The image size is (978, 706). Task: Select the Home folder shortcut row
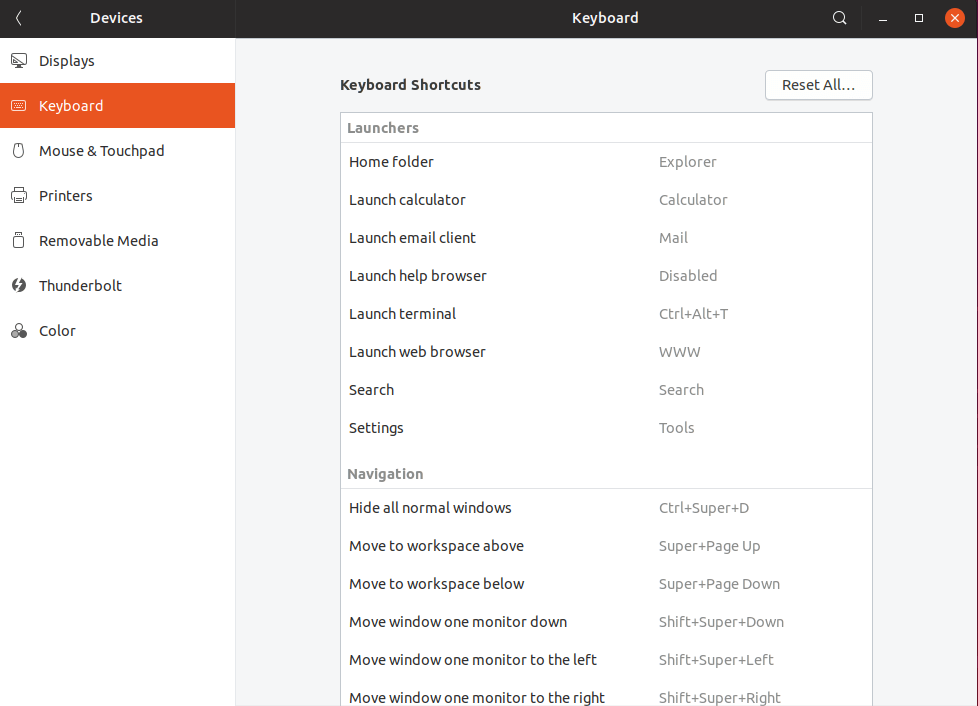pos(605,162)
